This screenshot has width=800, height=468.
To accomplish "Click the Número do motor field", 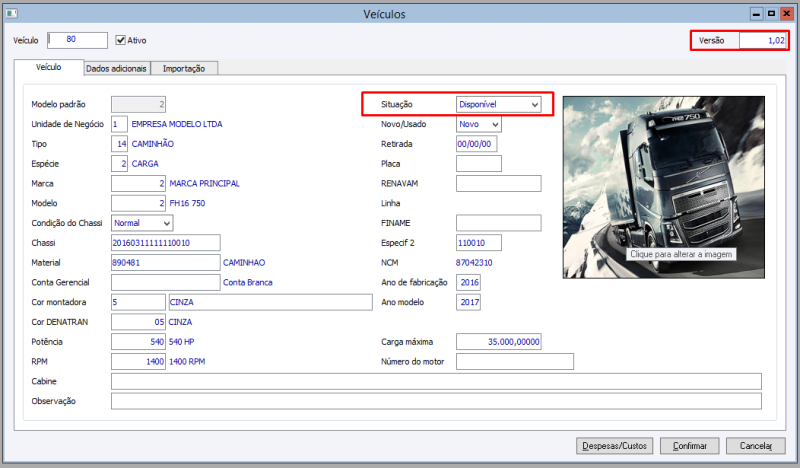I will point(515,361).
